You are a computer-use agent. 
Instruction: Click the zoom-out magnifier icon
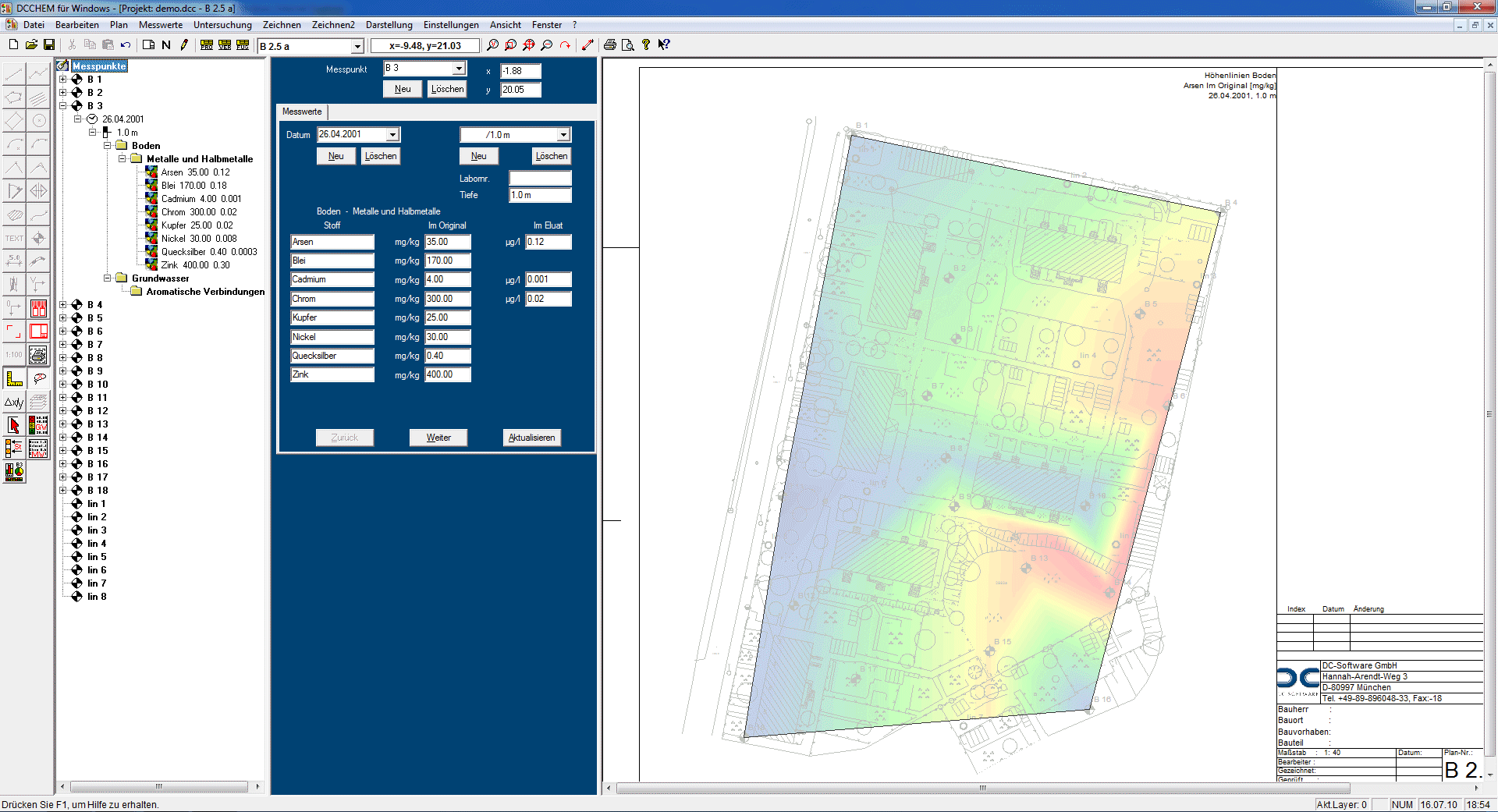[x=547, y=45]
